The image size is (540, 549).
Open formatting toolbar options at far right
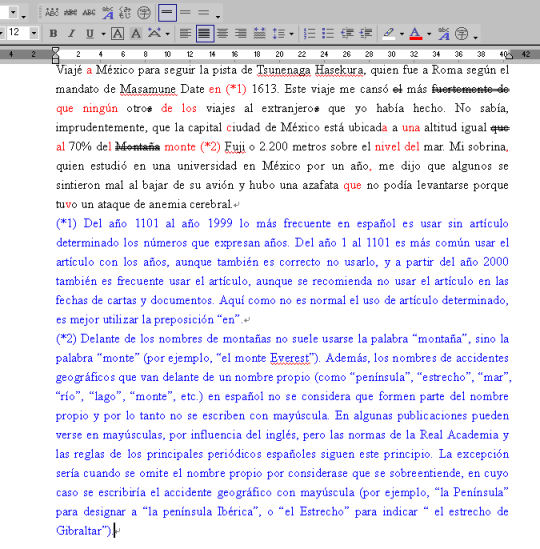coord(475,37)
